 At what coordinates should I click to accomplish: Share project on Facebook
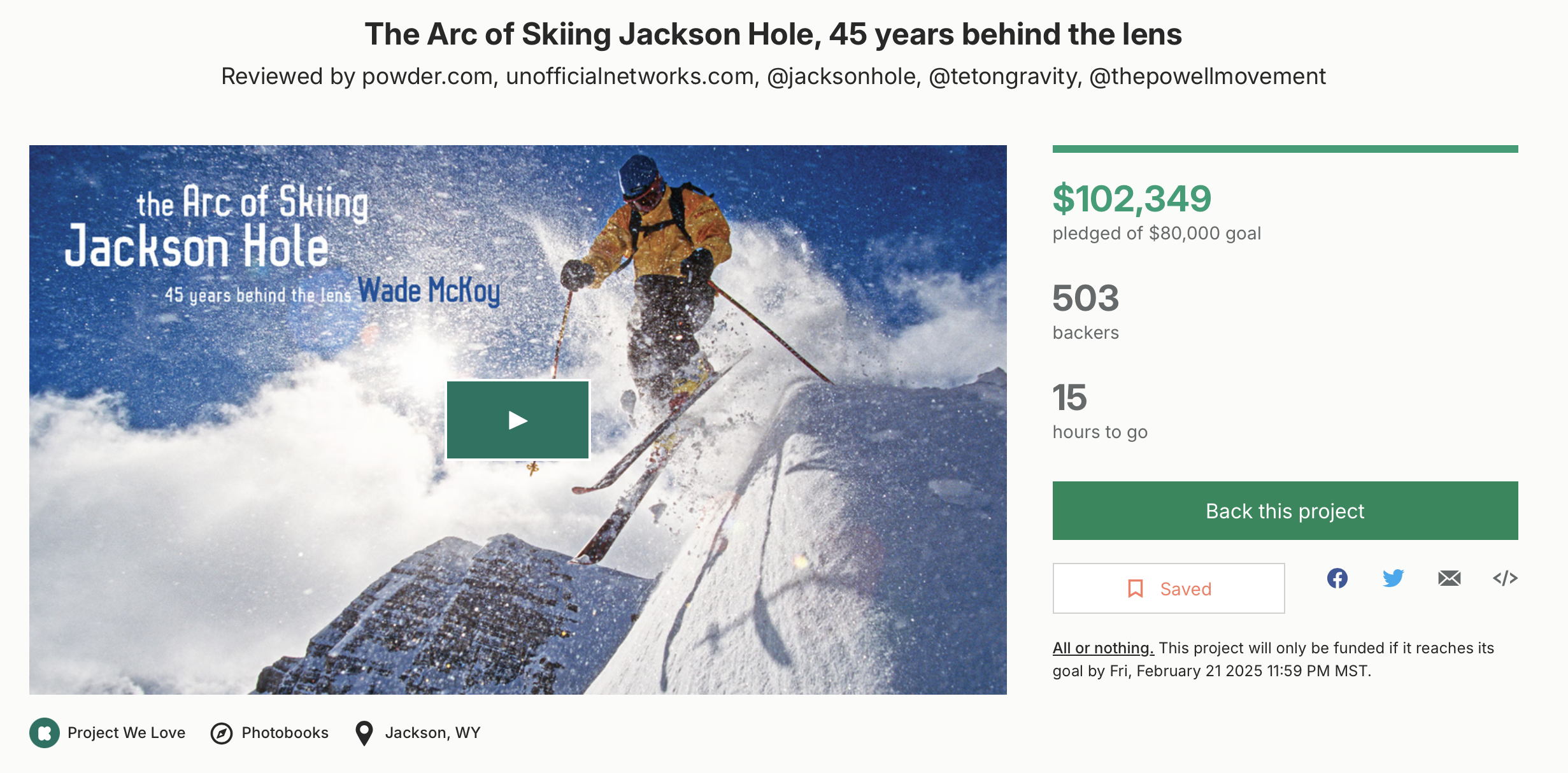[x=1337, y=578]
